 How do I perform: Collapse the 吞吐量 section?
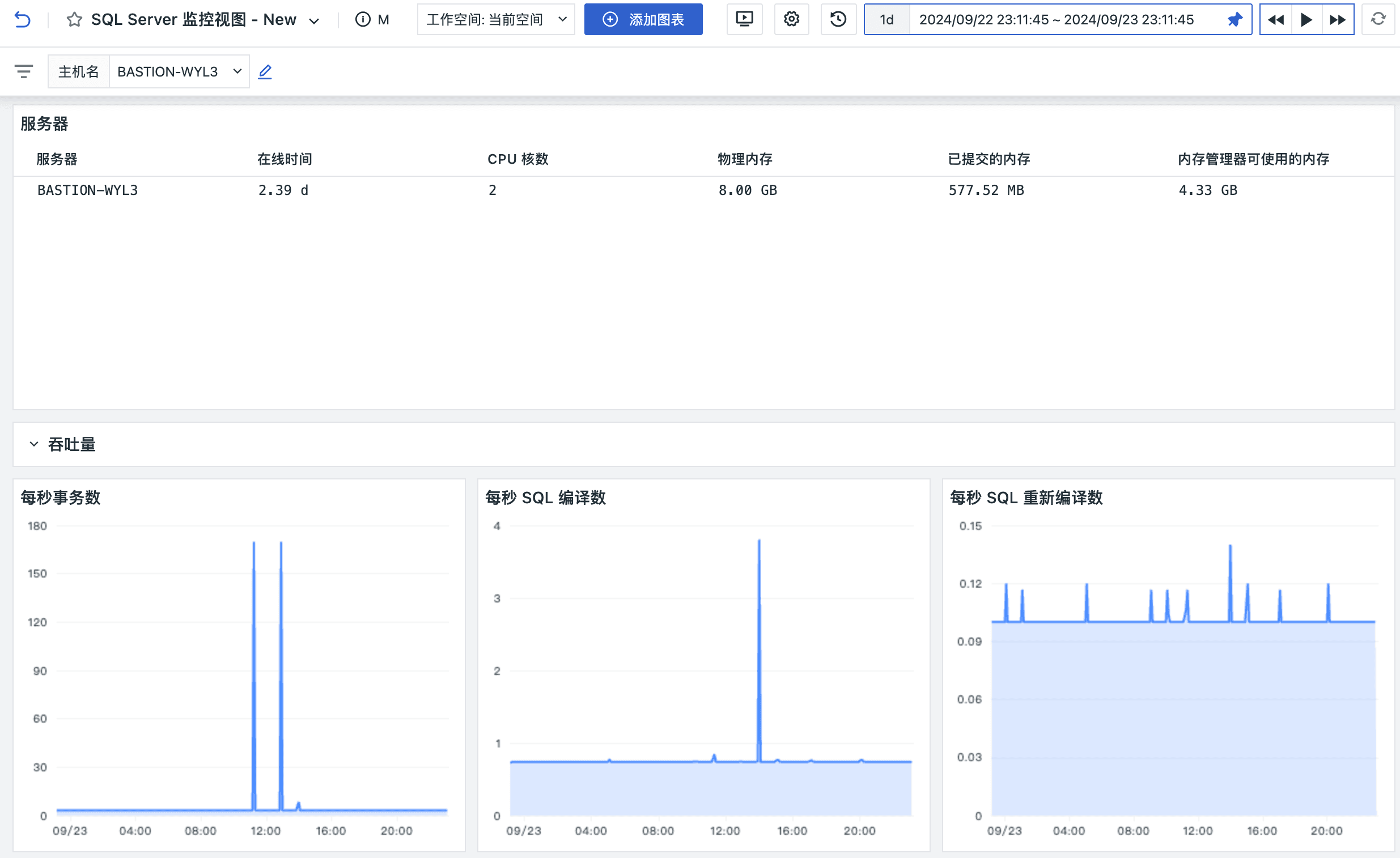click(34, 444)
